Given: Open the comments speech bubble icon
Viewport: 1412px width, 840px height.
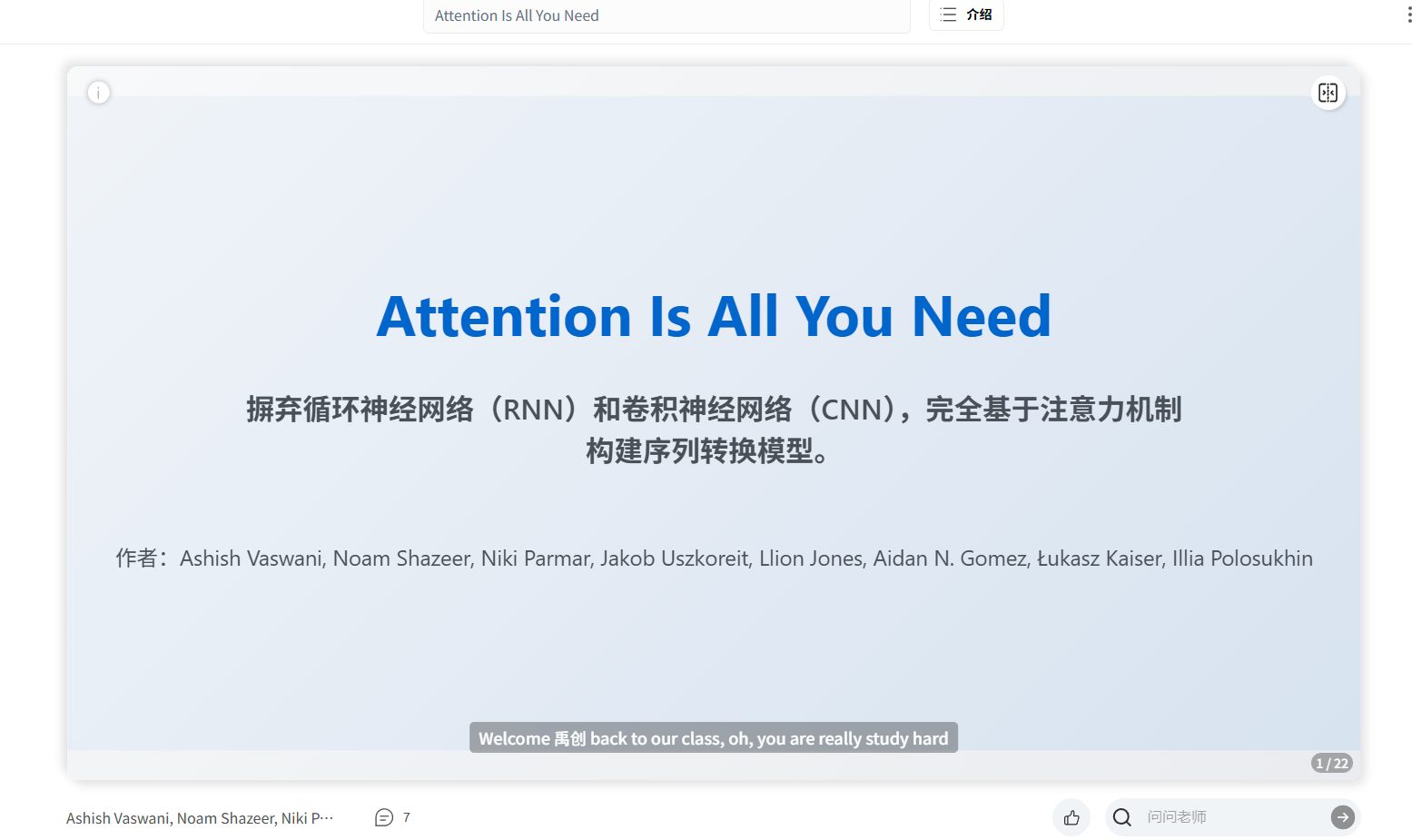Looking at the screenshot, I should (x=384, y=817).
